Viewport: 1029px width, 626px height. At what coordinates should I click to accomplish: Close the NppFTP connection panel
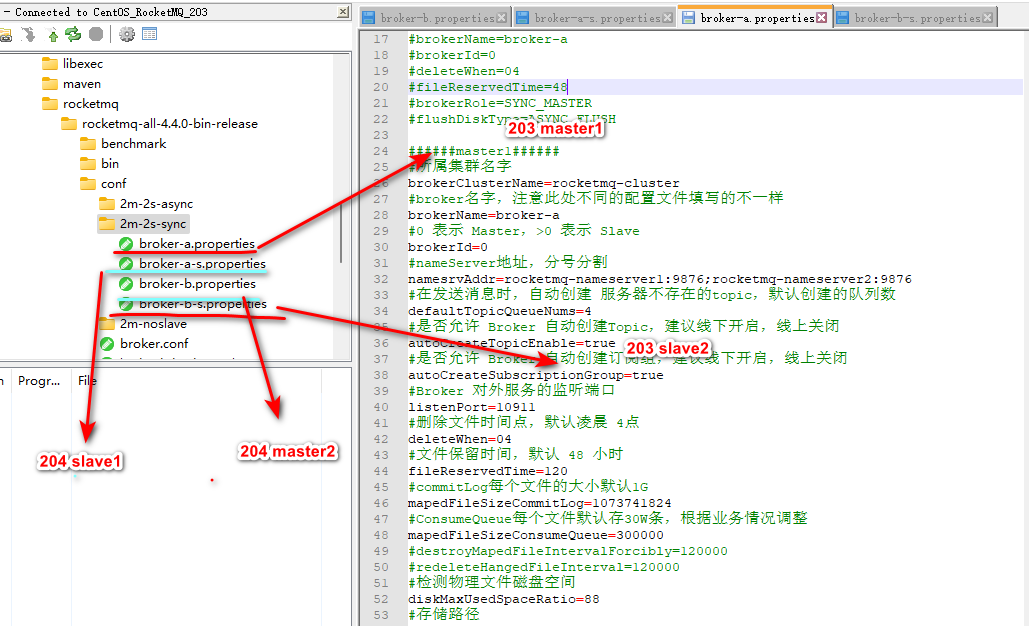(x=343, y=12)
